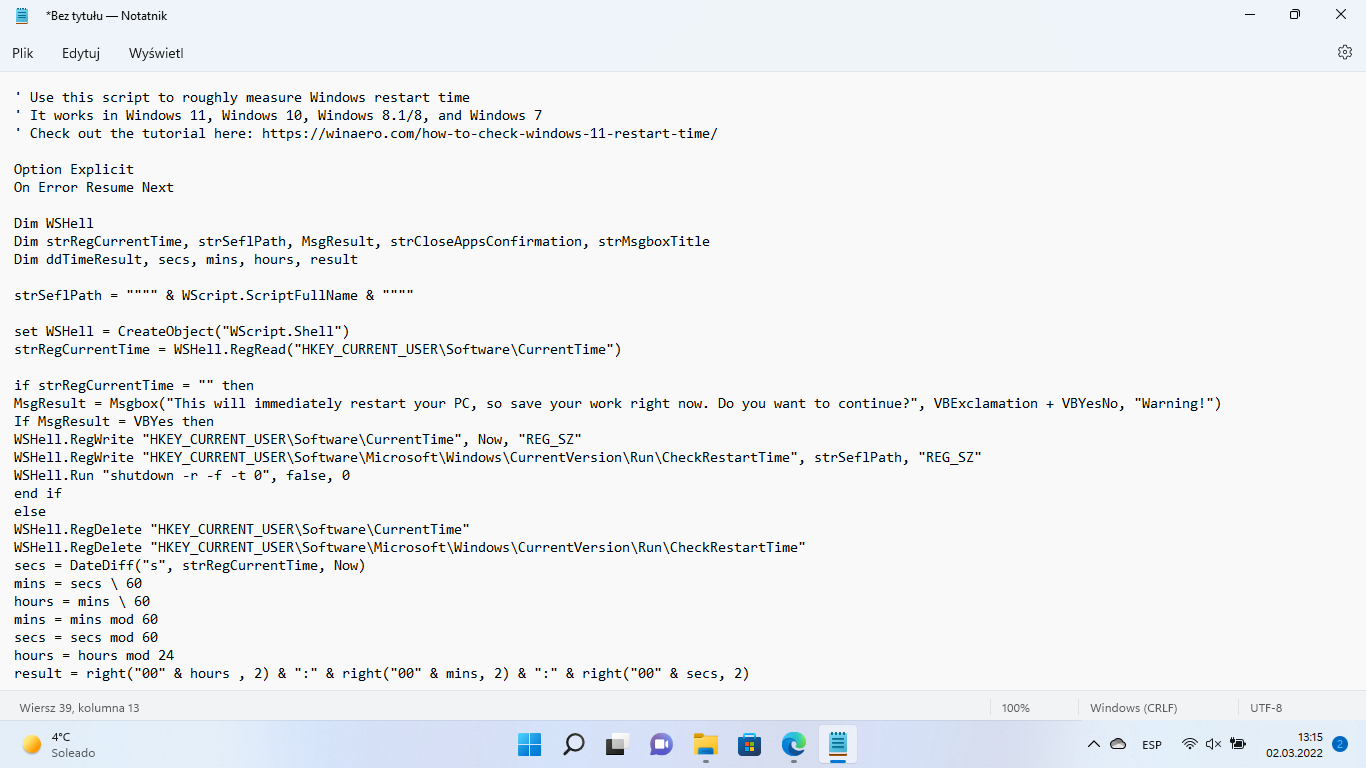Open Task View icon on taskbar
This screenshot has height=768, width=1366.
617,745
